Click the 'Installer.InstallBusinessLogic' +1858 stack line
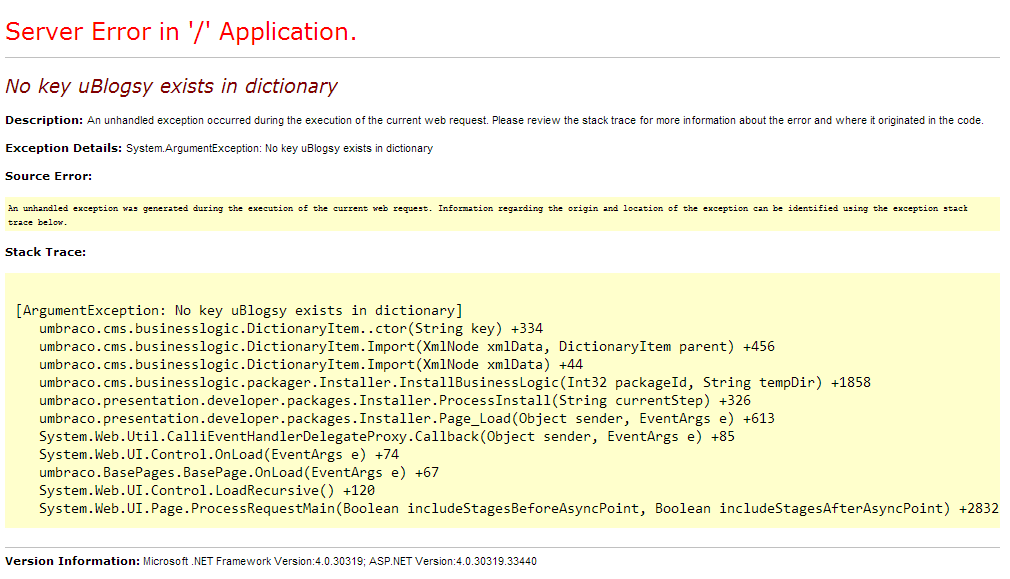Image resolution: width=1010 pixels, height=579 pixels. (455, 383)
